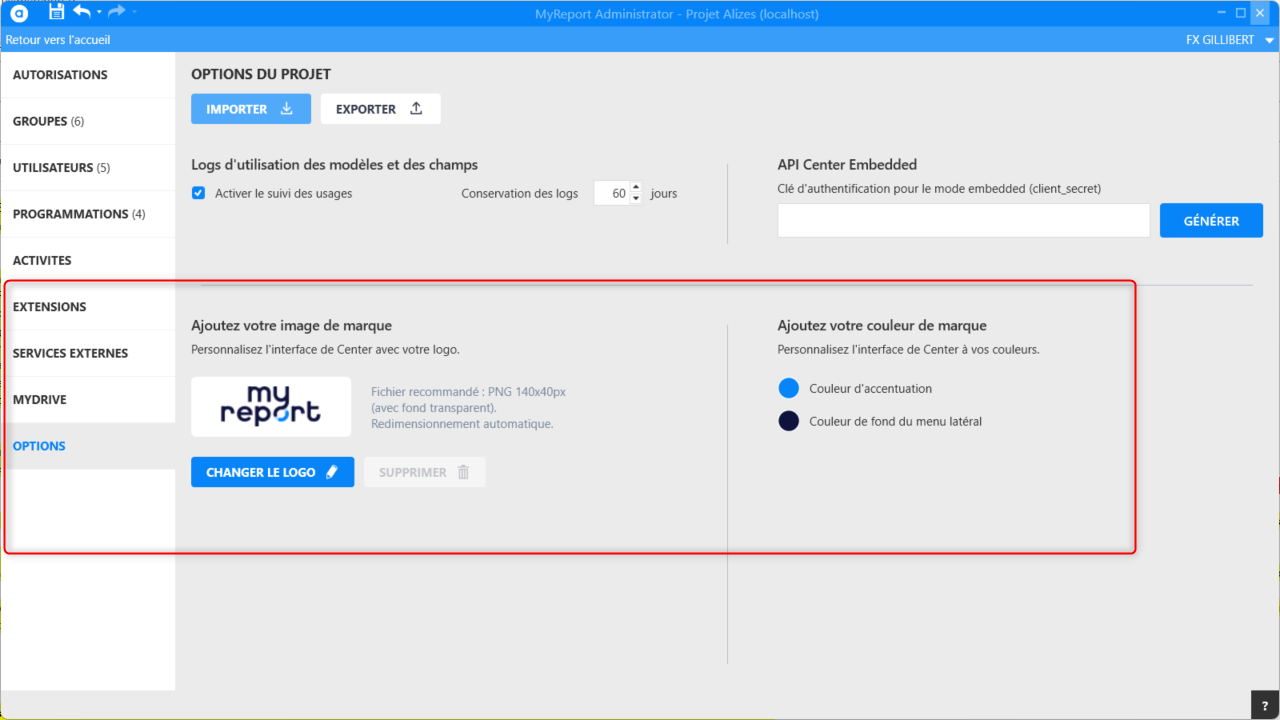The image size is (1280, 720).
Task: Click Générer to create the API key
Action: click(x=1211, y=221)
